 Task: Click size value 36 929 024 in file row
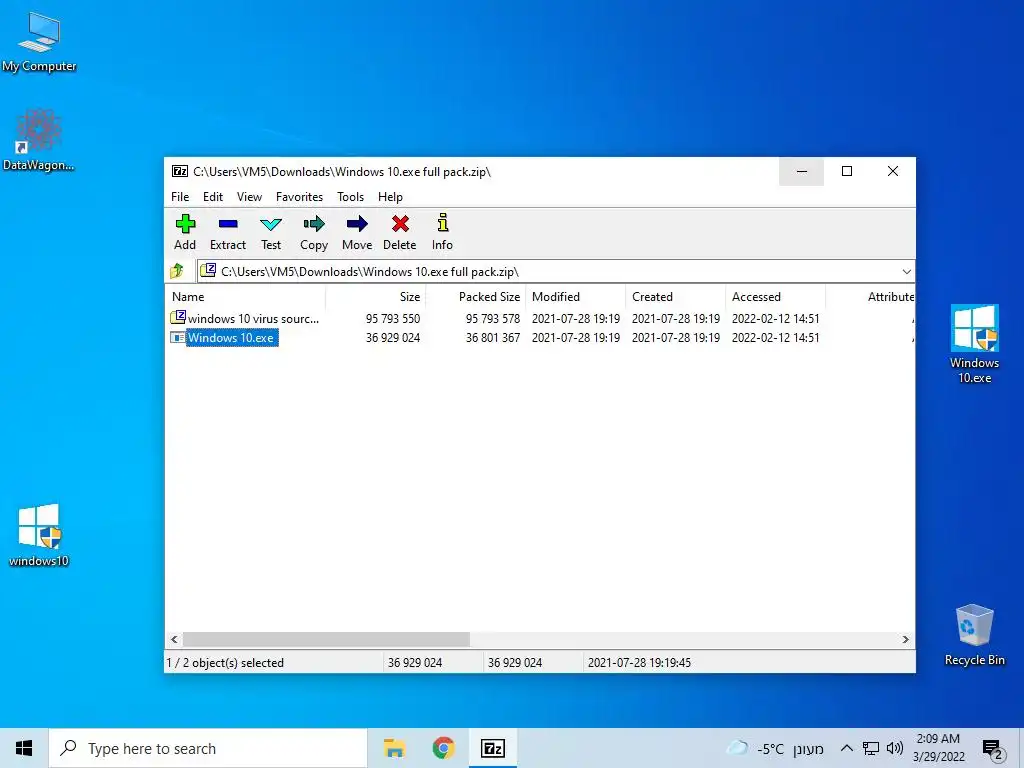coord(392,338)
